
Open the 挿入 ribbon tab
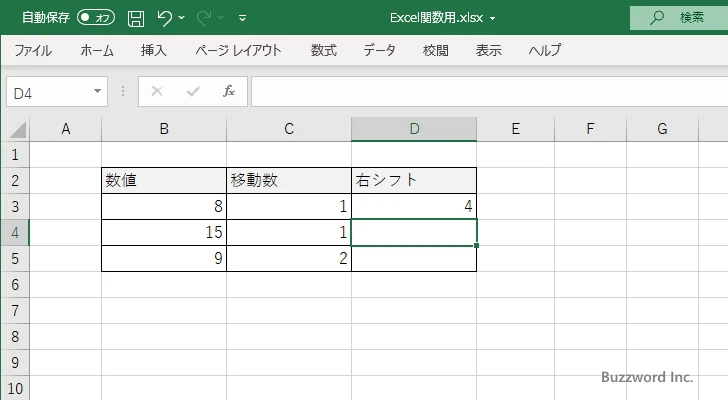[153, 50]
